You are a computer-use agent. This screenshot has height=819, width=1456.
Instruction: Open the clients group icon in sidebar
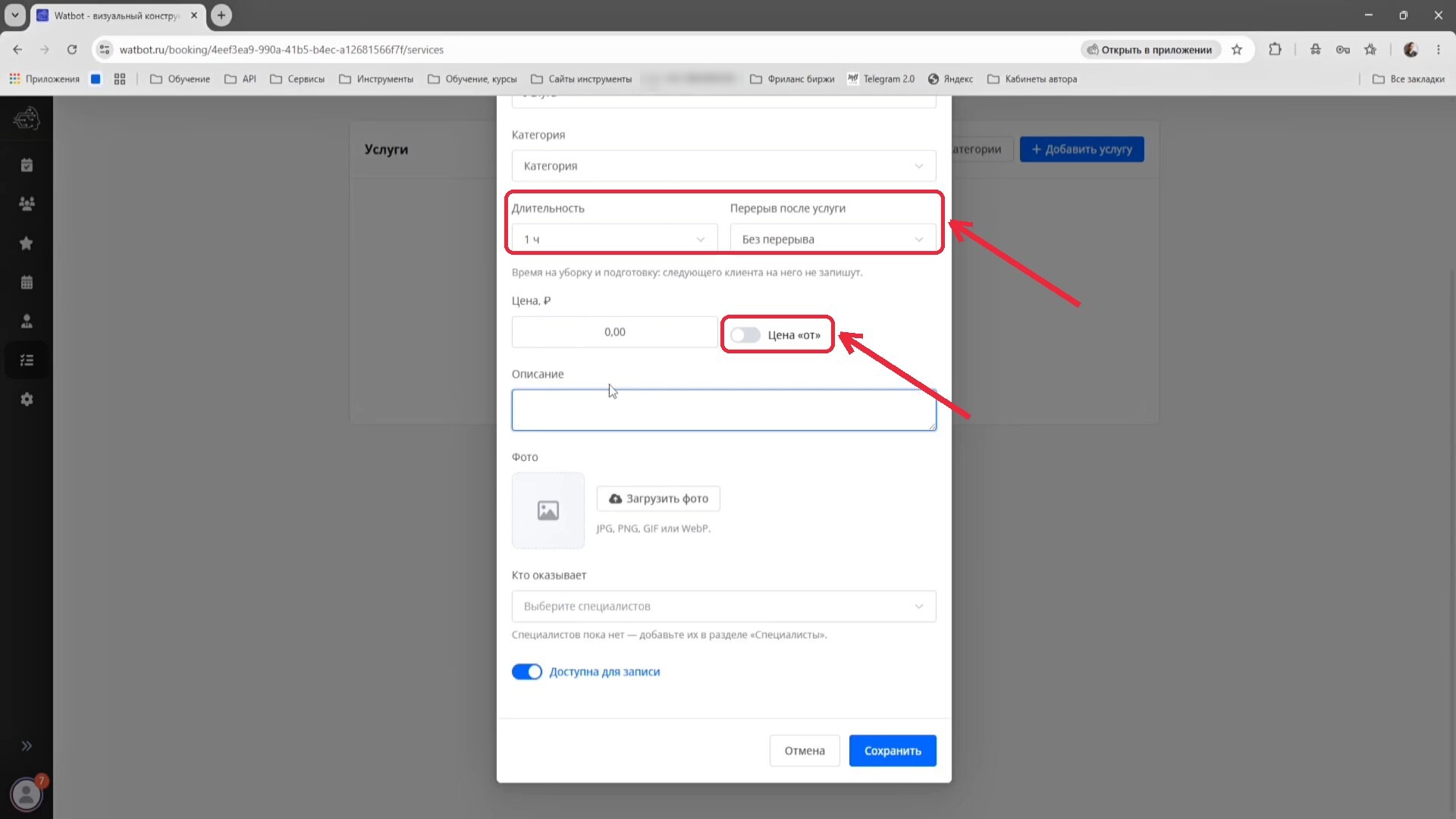point(27,204)
